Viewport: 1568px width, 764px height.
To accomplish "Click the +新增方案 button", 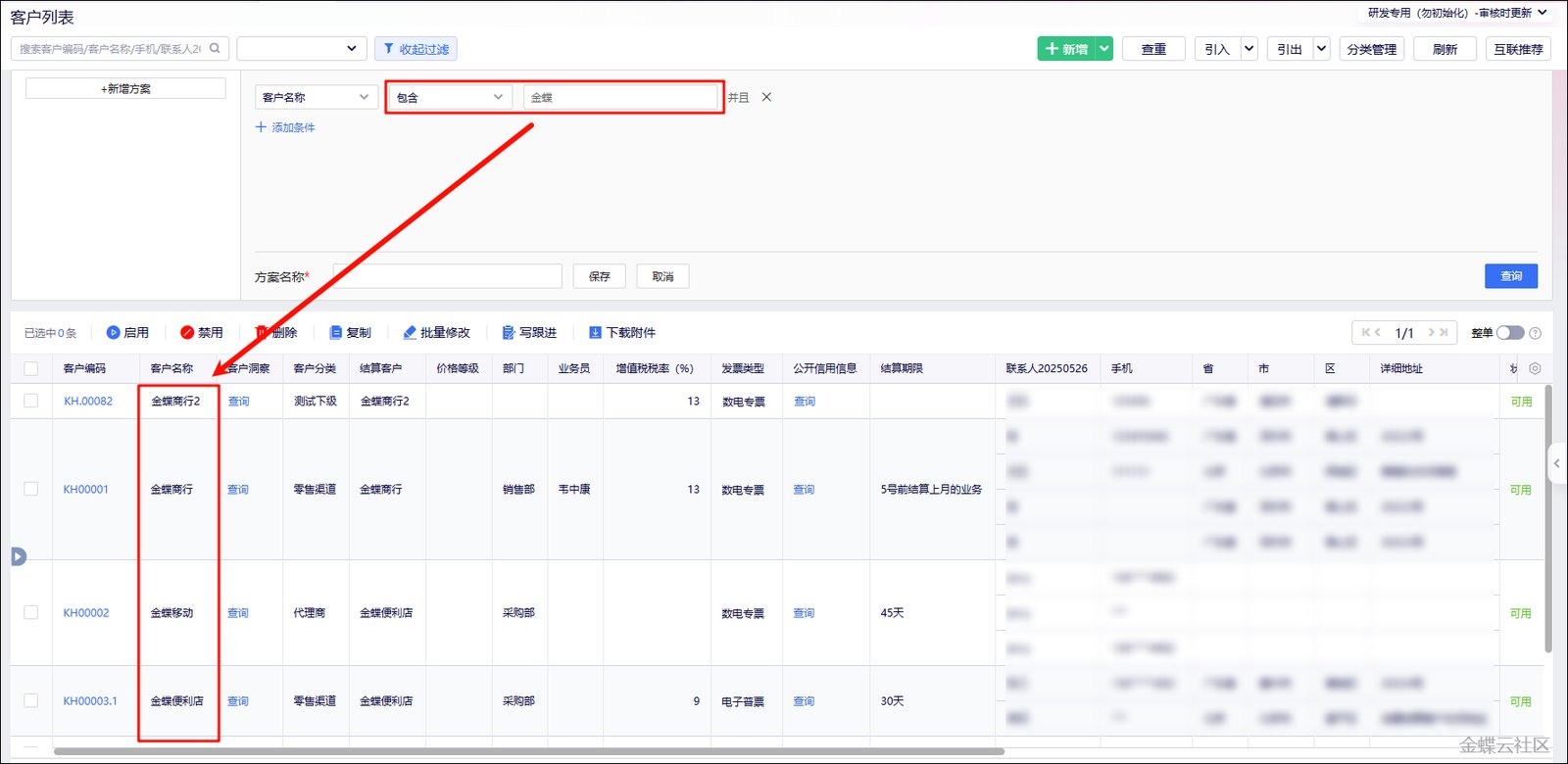I will click(125, 88).
